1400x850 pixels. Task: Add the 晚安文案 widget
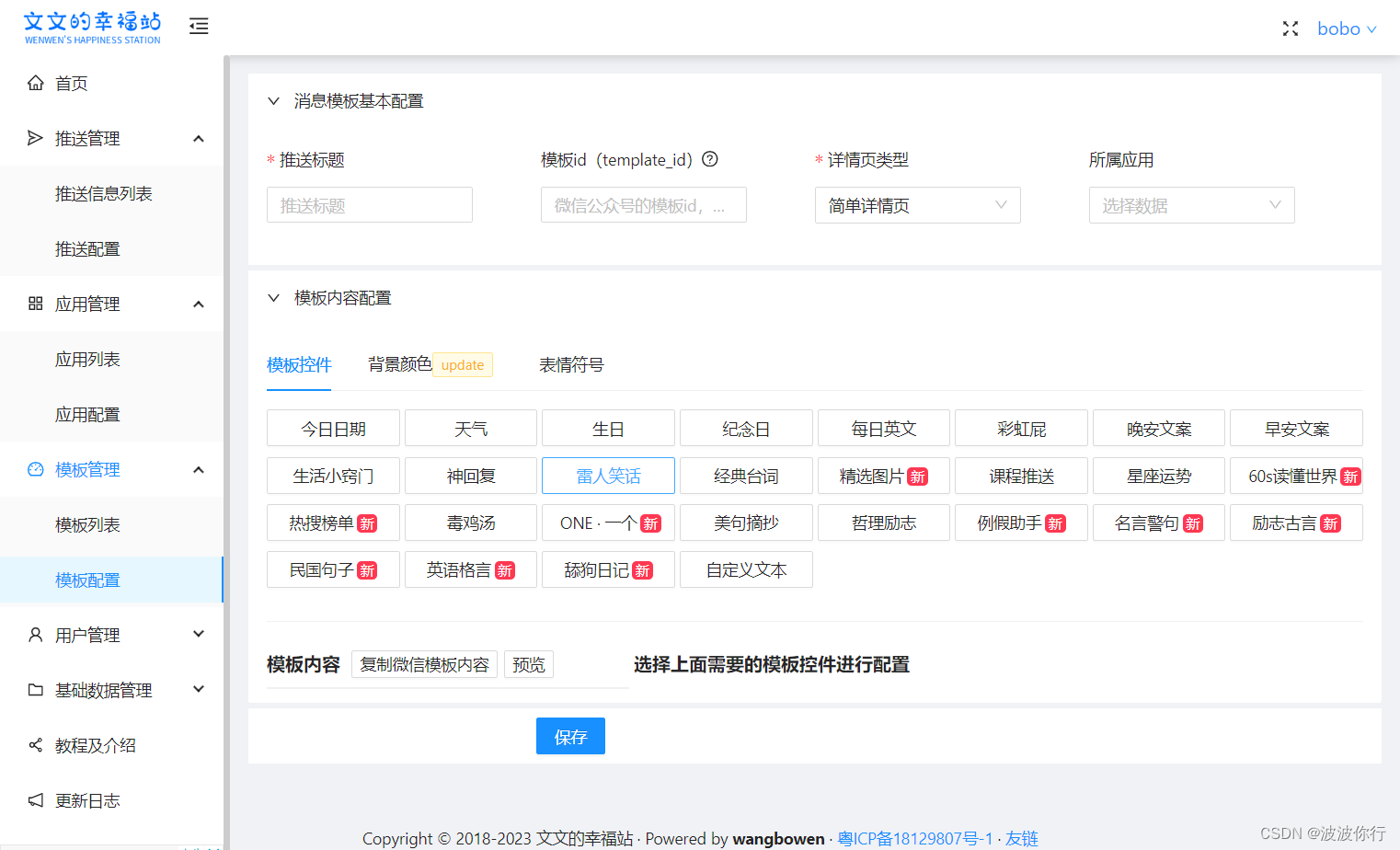click(x=1159, y=429)
